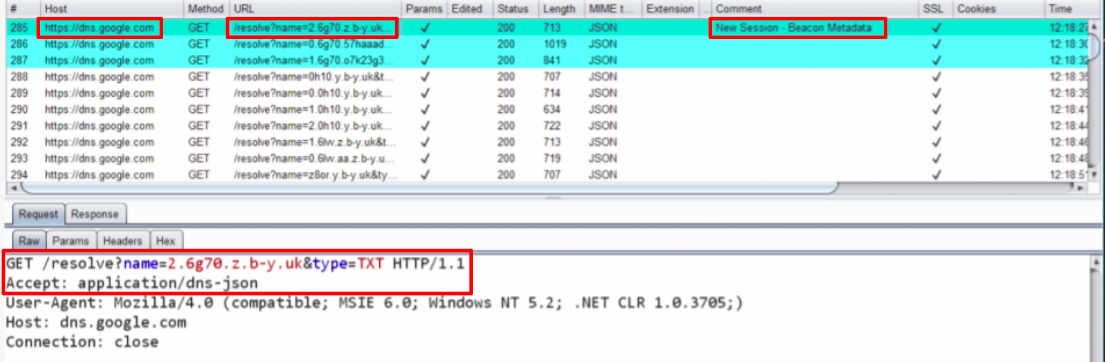Image resolution: width=1105 pixels, height=362 pixels.
Task: Switch to the Headers tab
Action: [x=123, y=241]
